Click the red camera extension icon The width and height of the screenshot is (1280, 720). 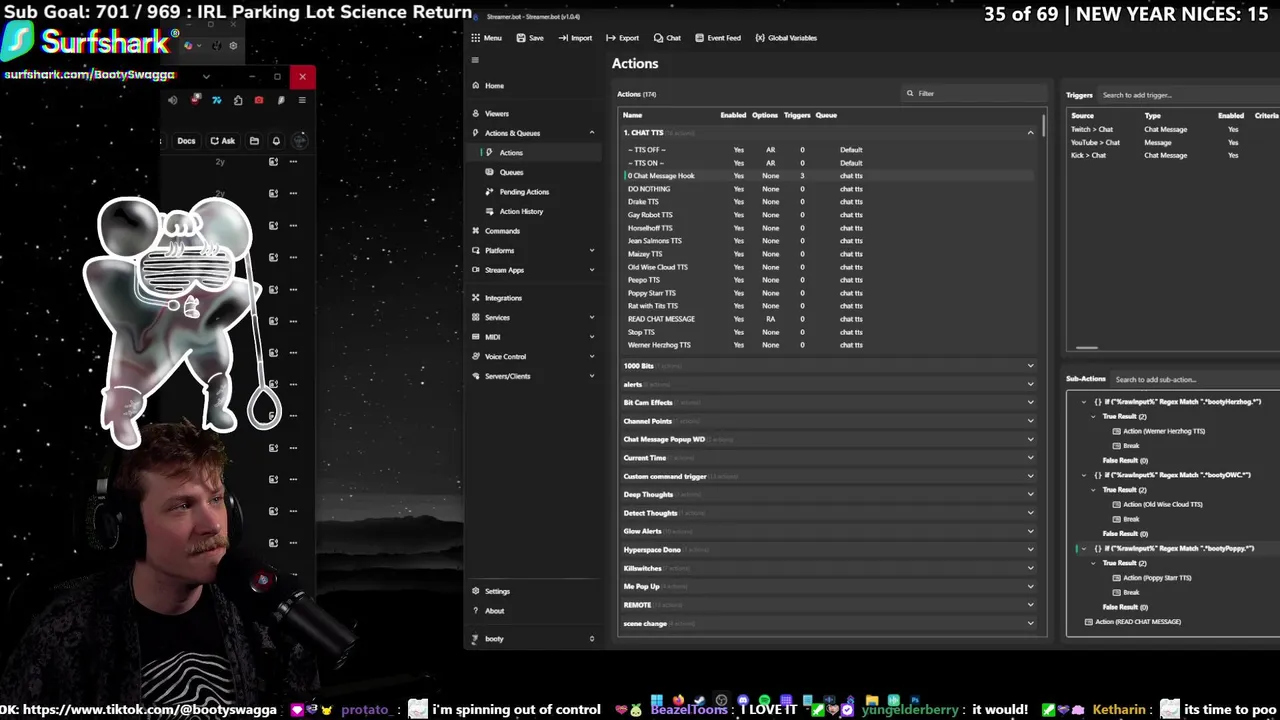pyautogui.click(x=259, y=100)
